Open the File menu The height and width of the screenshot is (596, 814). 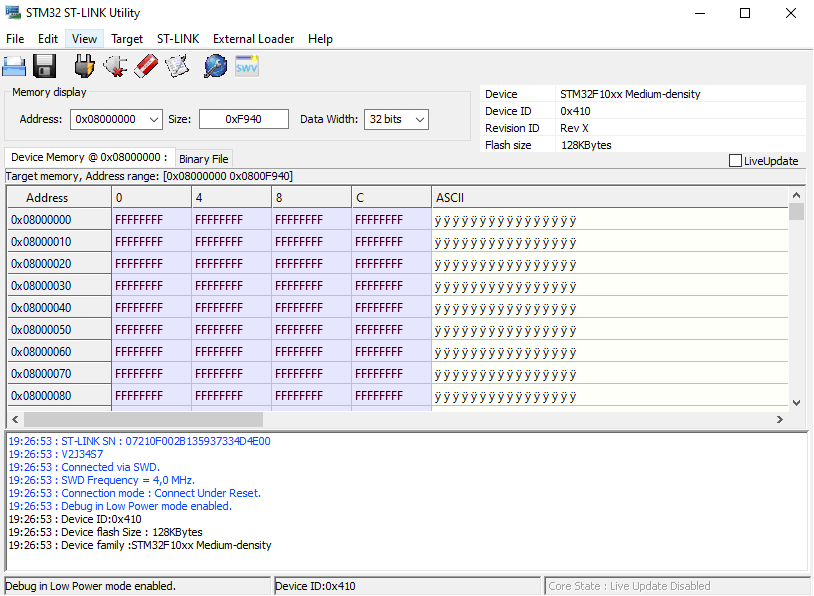point(15,39)
